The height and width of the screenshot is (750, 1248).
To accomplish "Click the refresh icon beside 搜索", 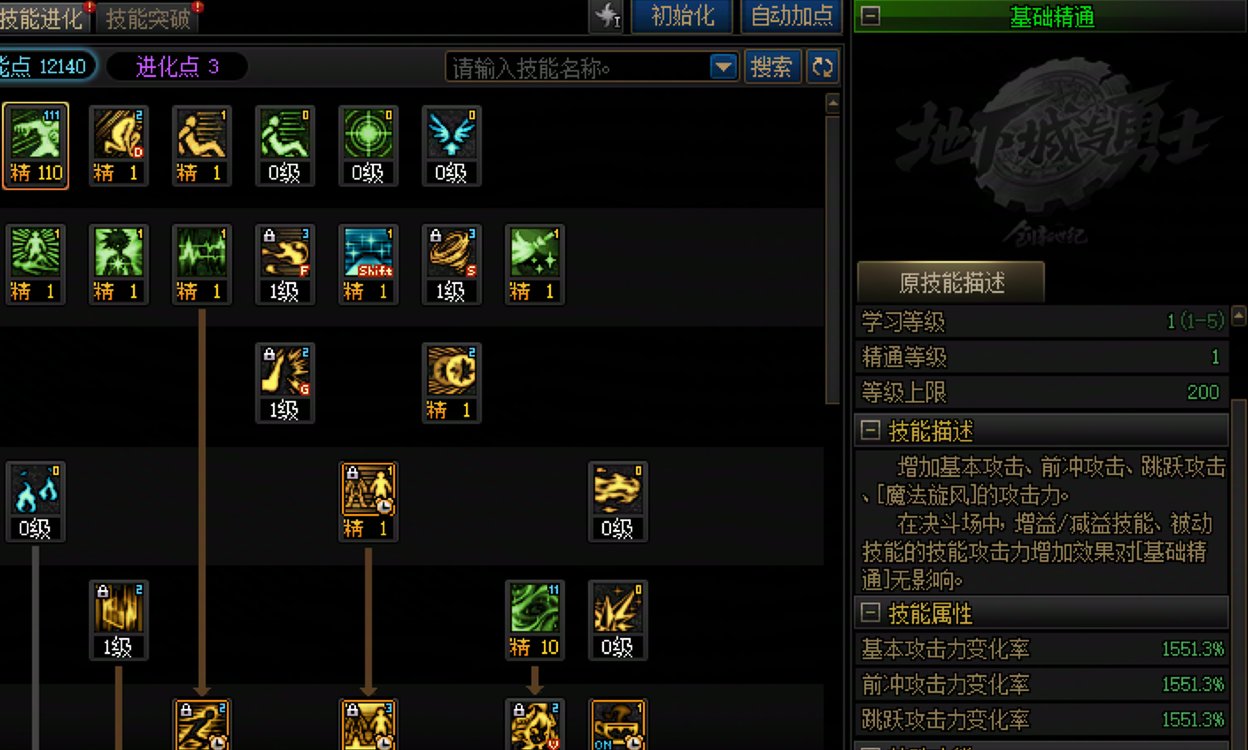I will 823,67.
